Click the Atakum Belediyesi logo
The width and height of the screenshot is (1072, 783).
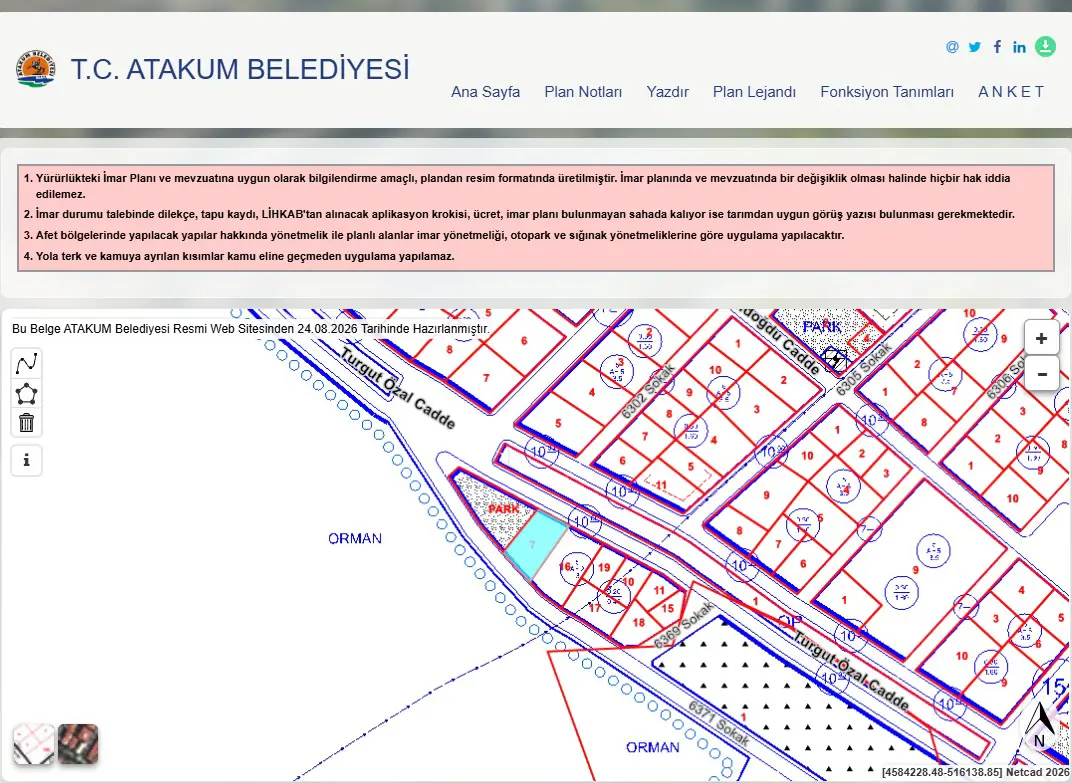point(36,68)
